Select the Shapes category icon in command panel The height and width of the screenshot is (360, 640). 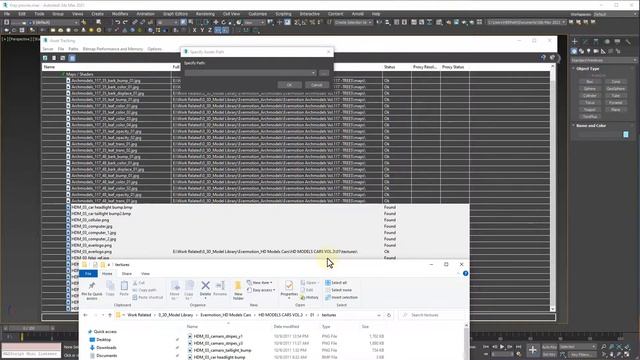tap(581, 51)
